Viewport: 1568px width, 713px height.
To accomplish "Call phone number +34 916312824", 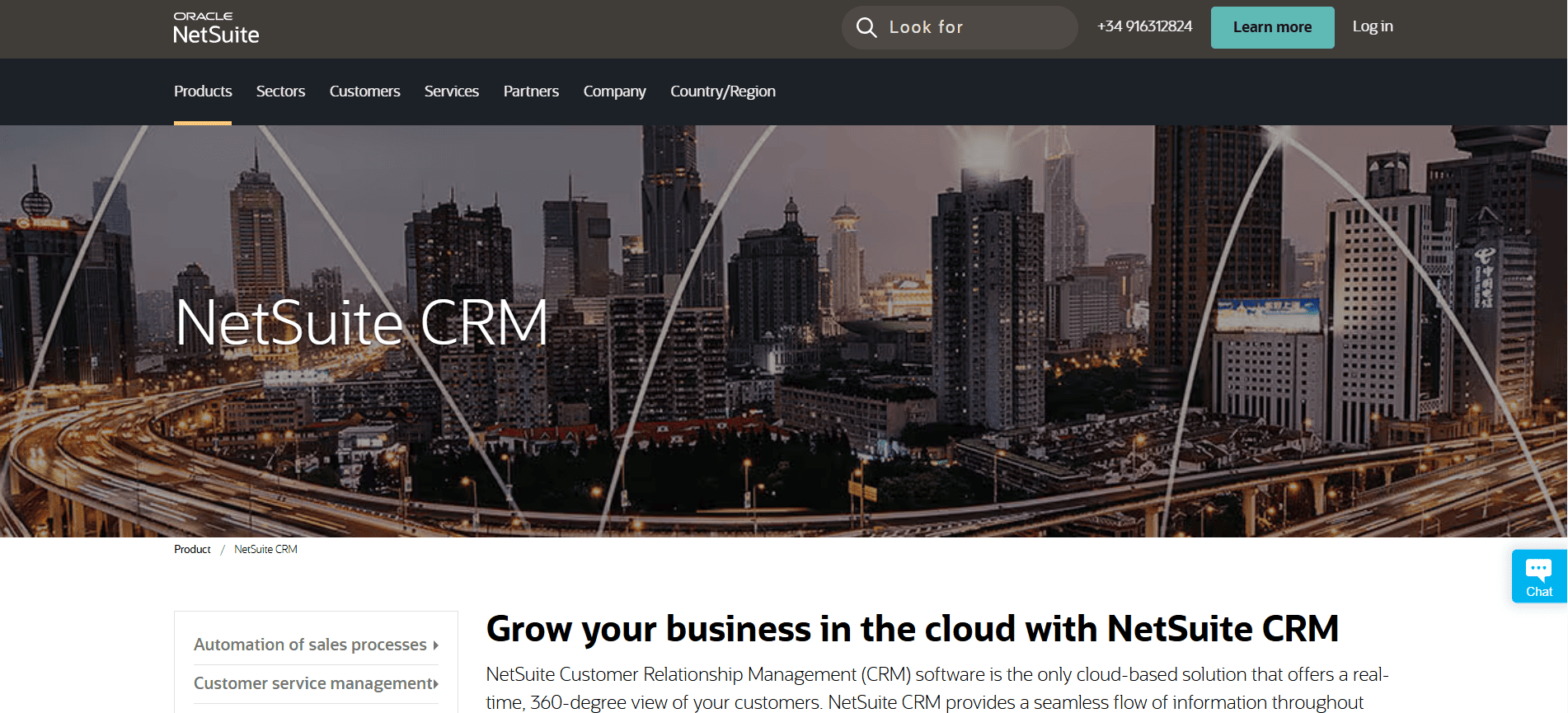I will point(1145,26).
